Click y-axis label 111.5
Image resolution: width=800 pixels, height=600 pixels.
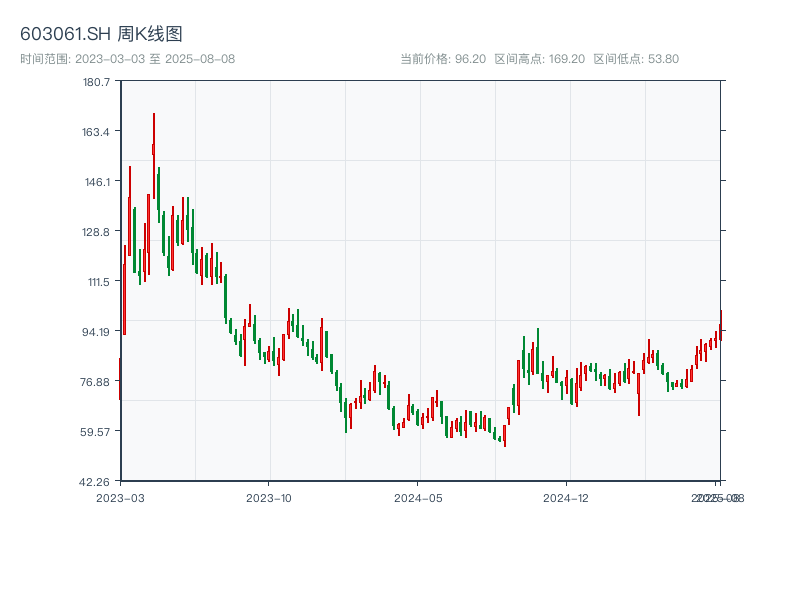coord(98,282)
